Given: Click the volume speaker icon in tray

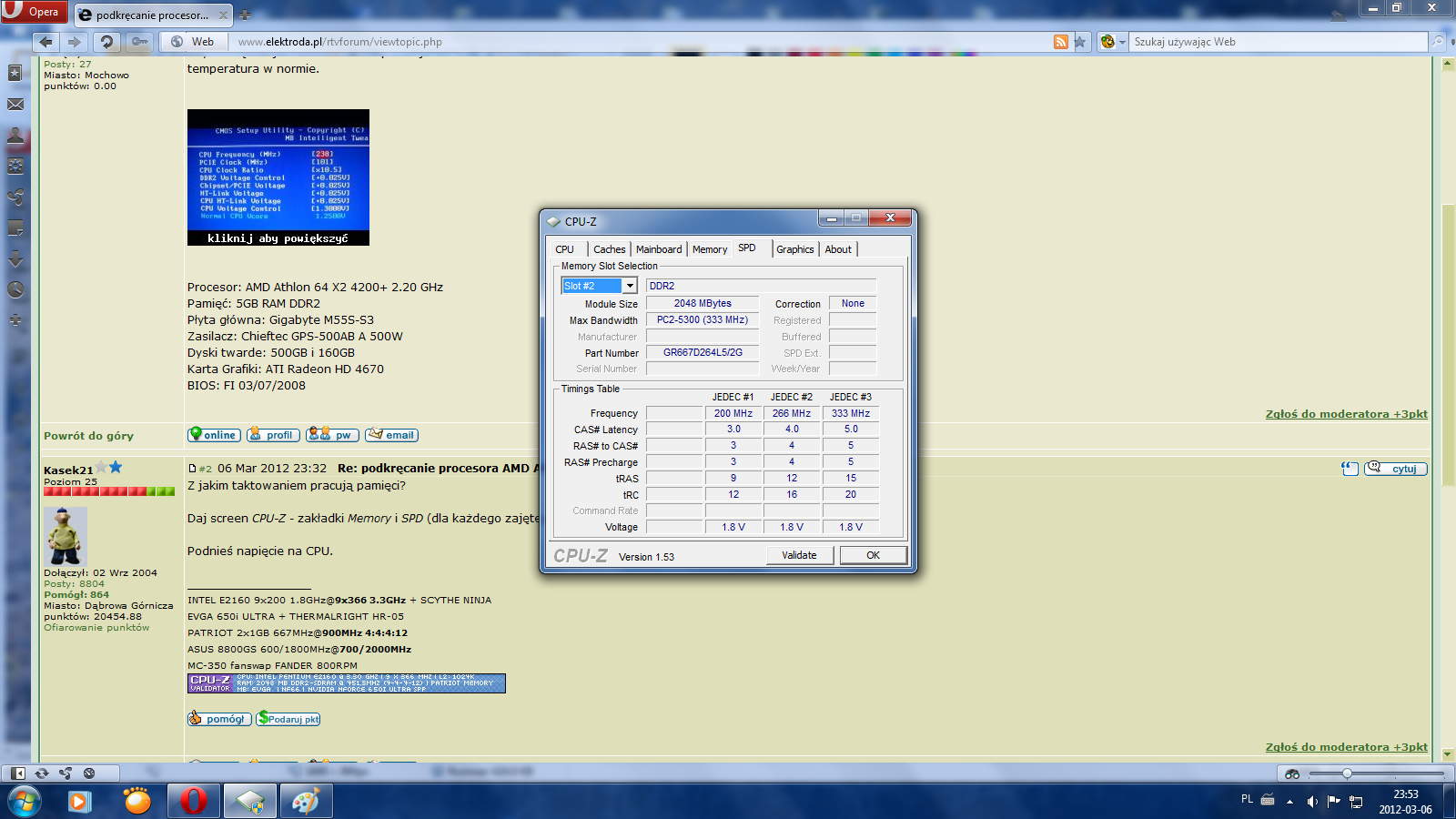Looking at the screenshot, I should pyautogui.click(x=1311, y=802).
